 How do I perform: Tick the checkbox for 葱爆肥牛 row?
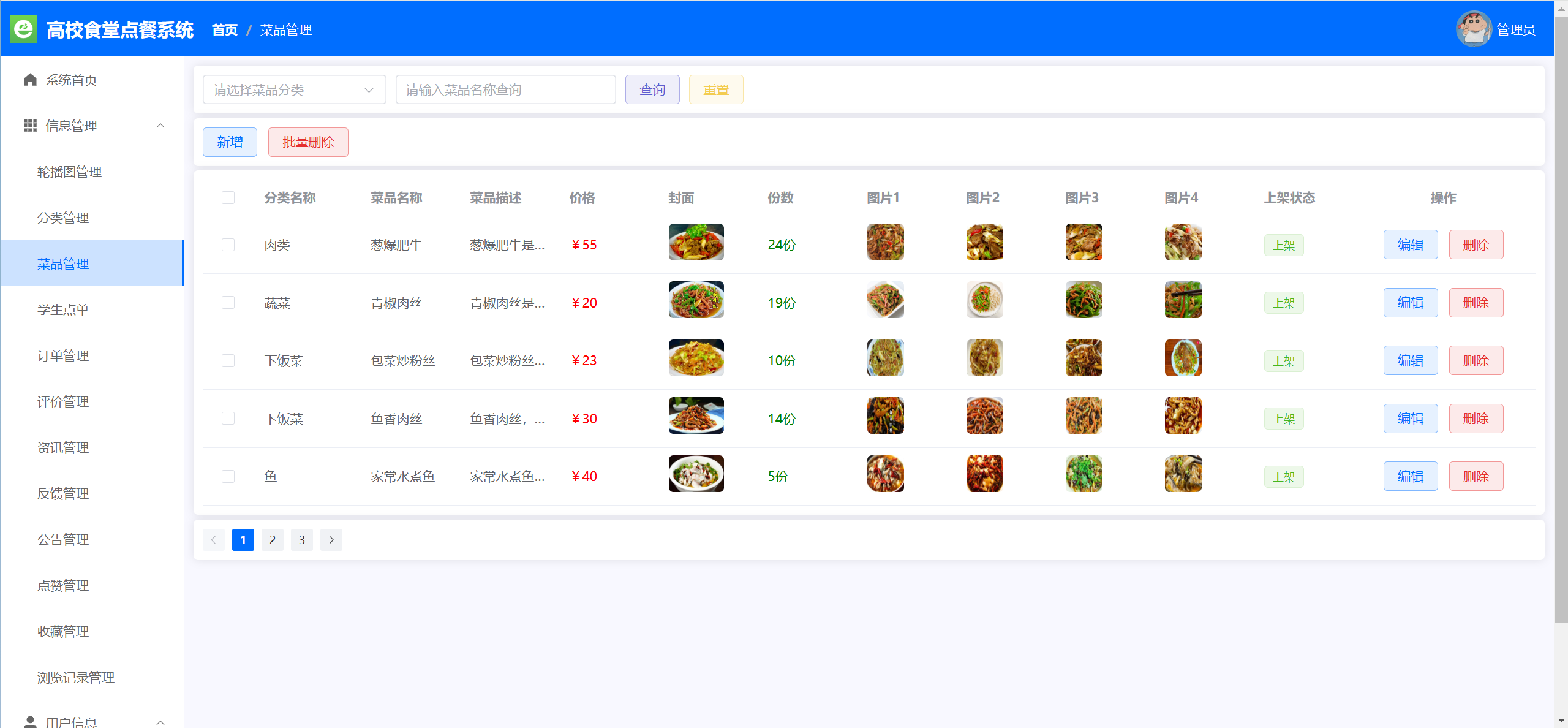228,245
